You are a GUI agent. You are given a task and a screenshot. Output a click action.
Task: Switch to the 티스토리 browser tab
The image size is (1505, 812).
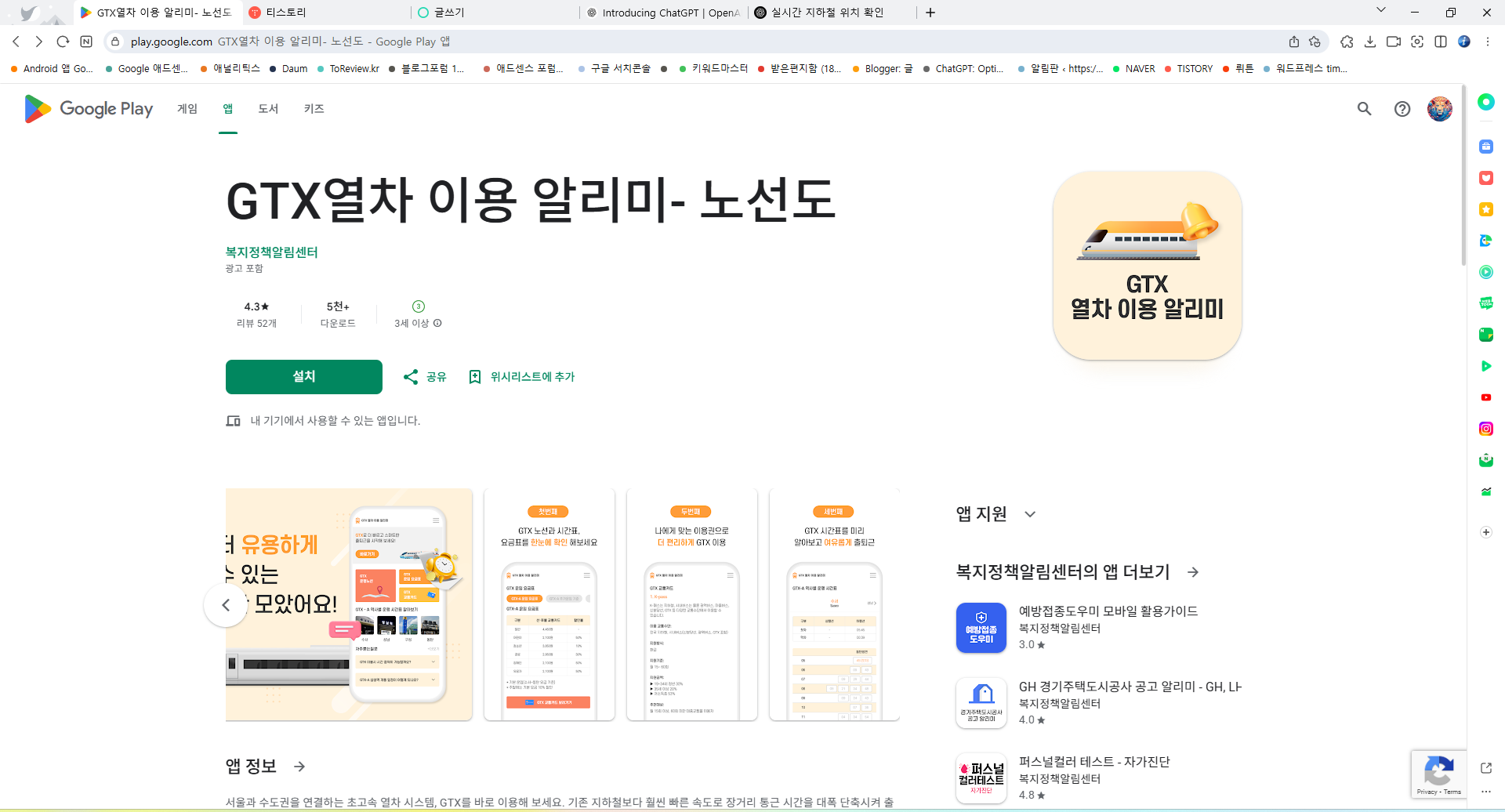tap(328, 13)
